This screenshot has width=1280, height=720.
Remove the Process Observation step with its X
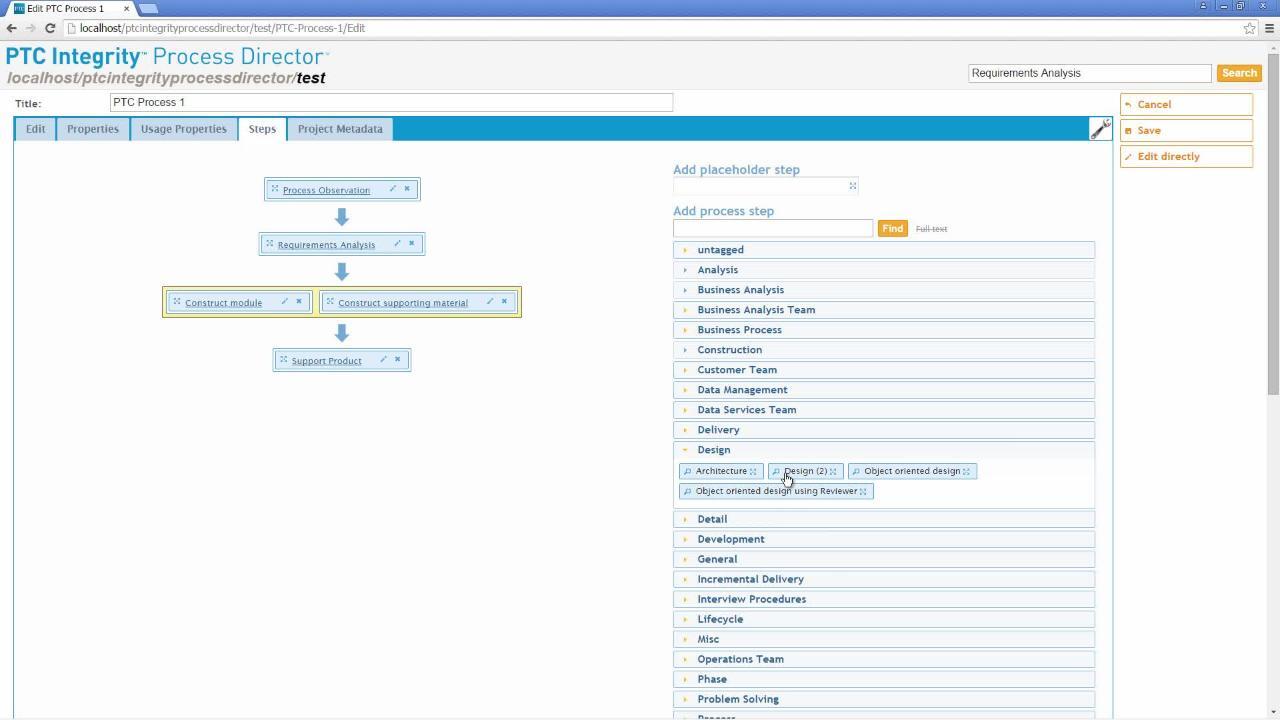point(407,189)
